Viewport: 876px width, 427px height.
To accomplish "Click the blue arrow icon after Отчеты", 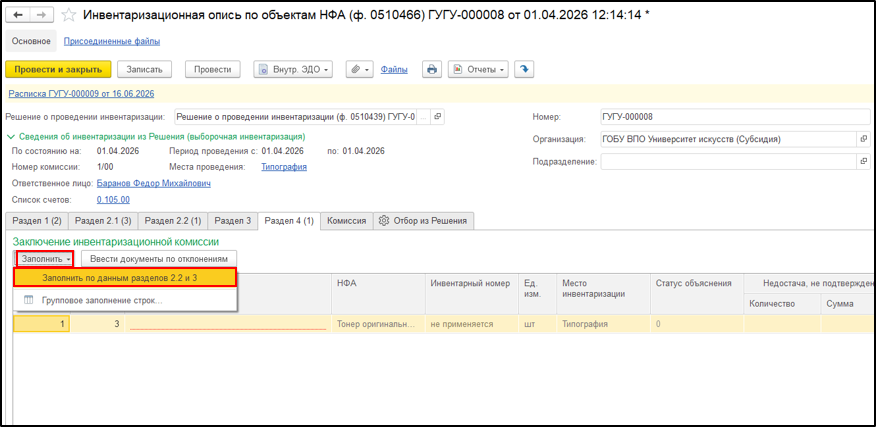I will pos(524,69).
